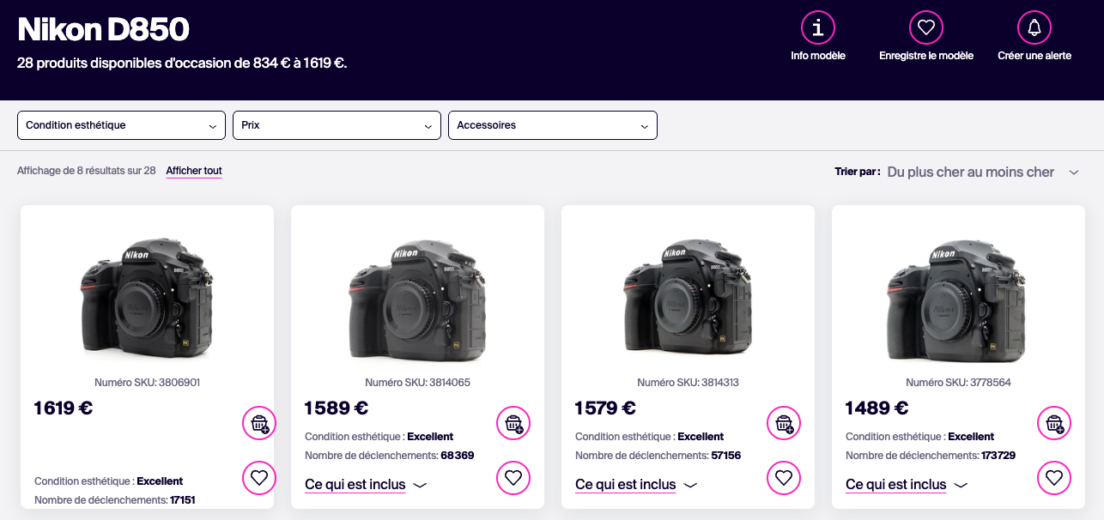This screenshot has height=520, width=1104.
Task: Favorite the 1 489 € camera listing
Action: coord(1053,478)
